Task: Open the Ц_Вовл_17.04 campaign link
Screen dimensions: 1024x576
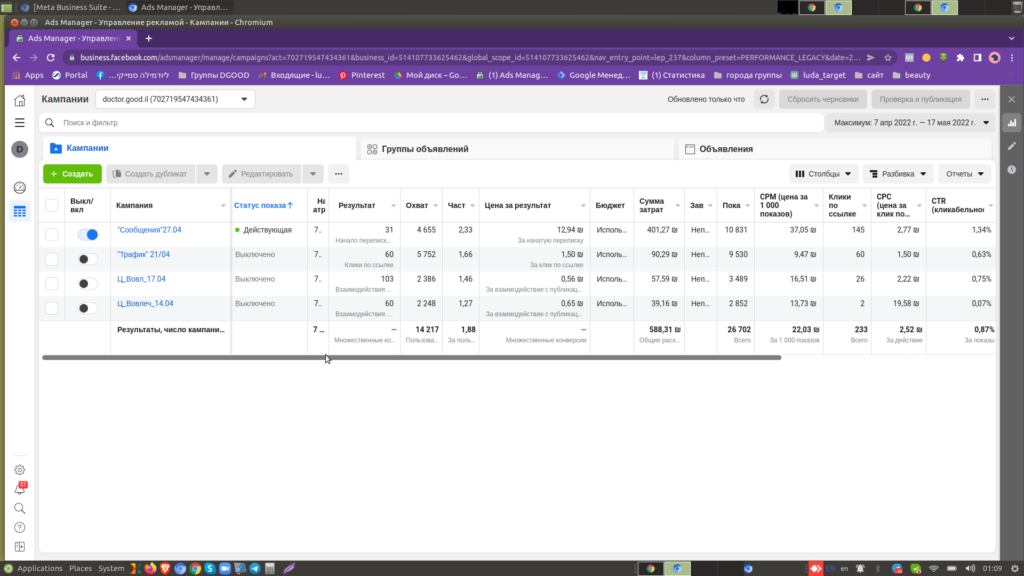Action: coord(141,279)
